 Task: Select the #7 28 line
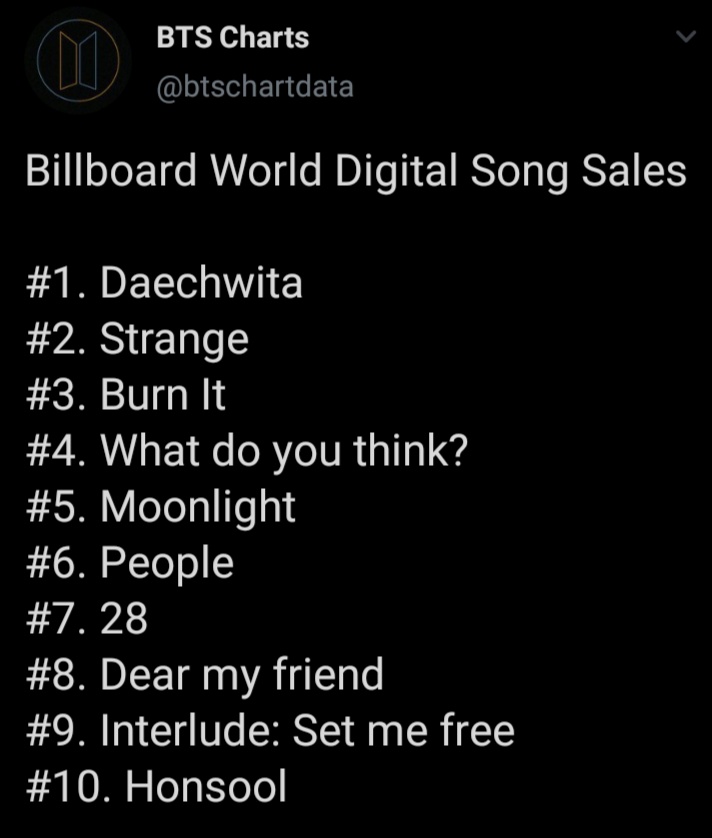87,619
